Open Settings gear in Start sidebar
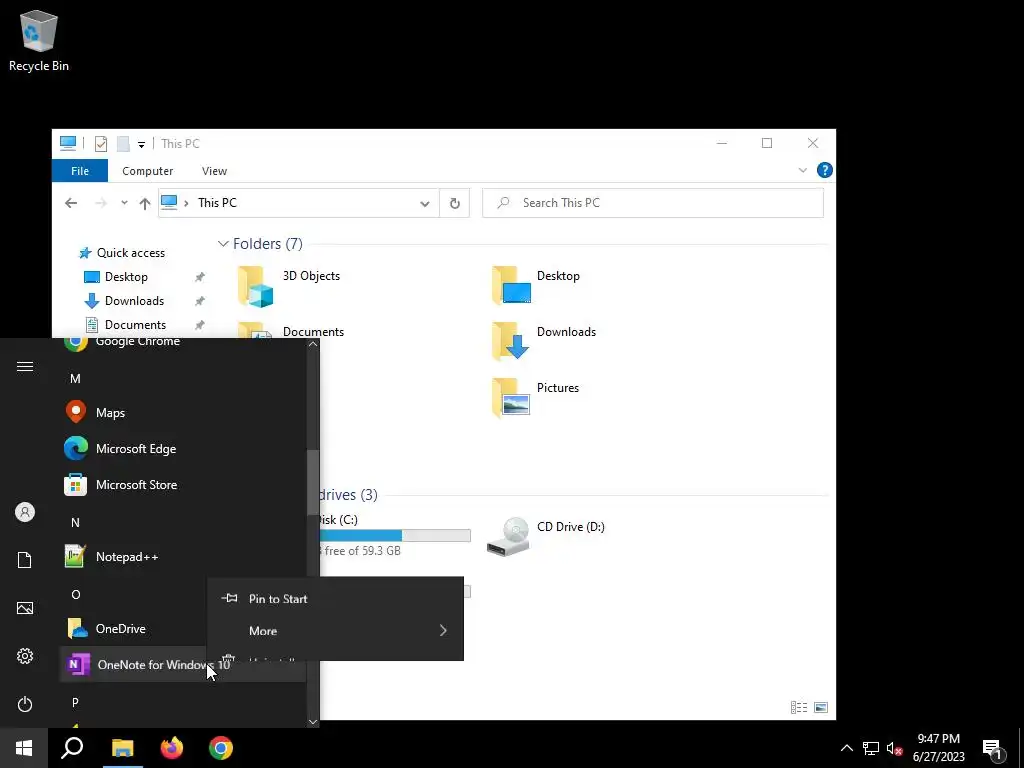 click(25, 656)
